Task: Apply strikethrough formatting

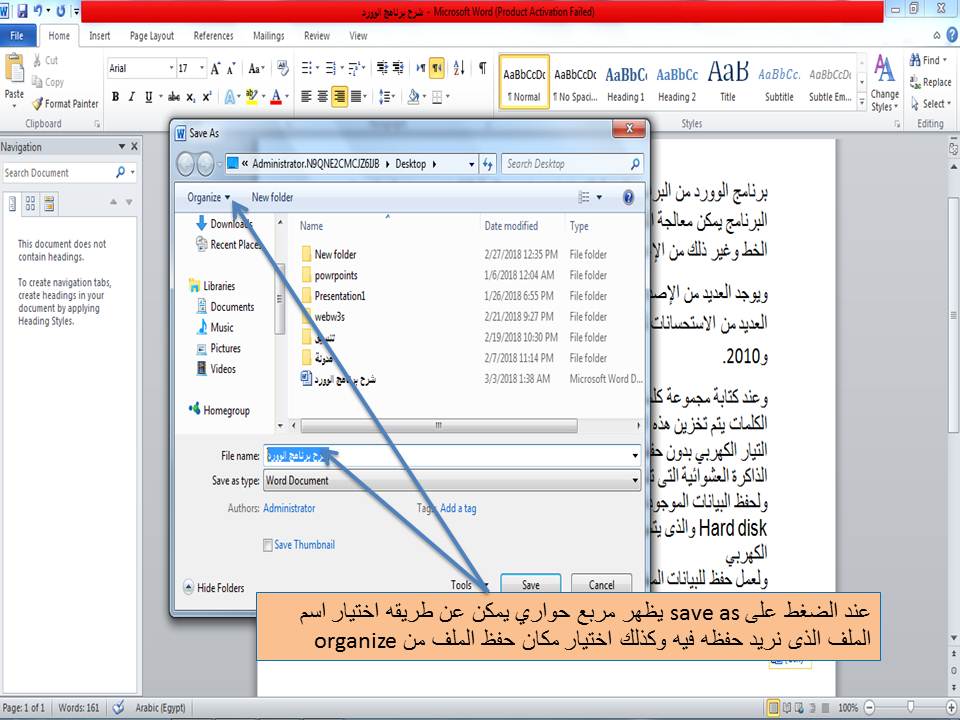Action: click(174, 97)
